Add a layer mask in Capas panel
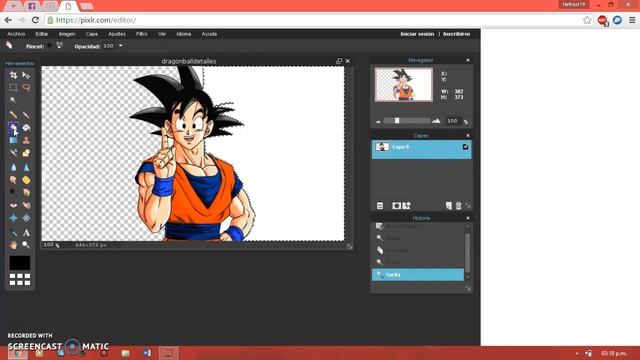This screenshot has width=640, height=360. tap(396, 206)
